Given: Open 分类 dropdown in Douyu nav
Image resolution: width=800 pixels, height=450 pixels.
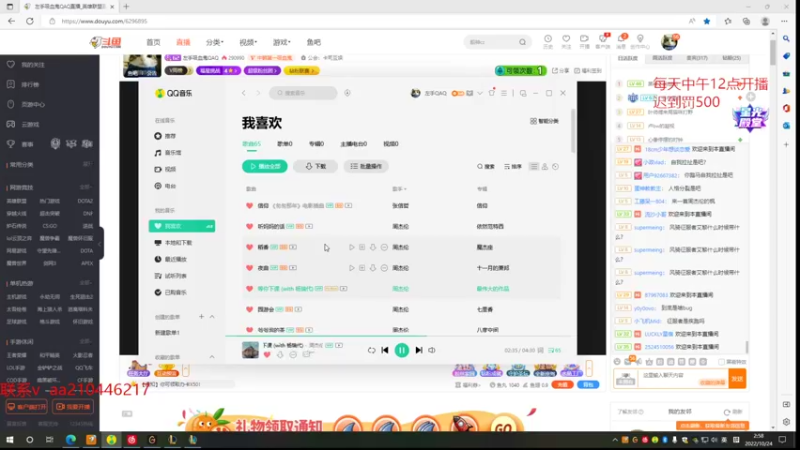Looking at the screenshot, I should tap(215, 42).
